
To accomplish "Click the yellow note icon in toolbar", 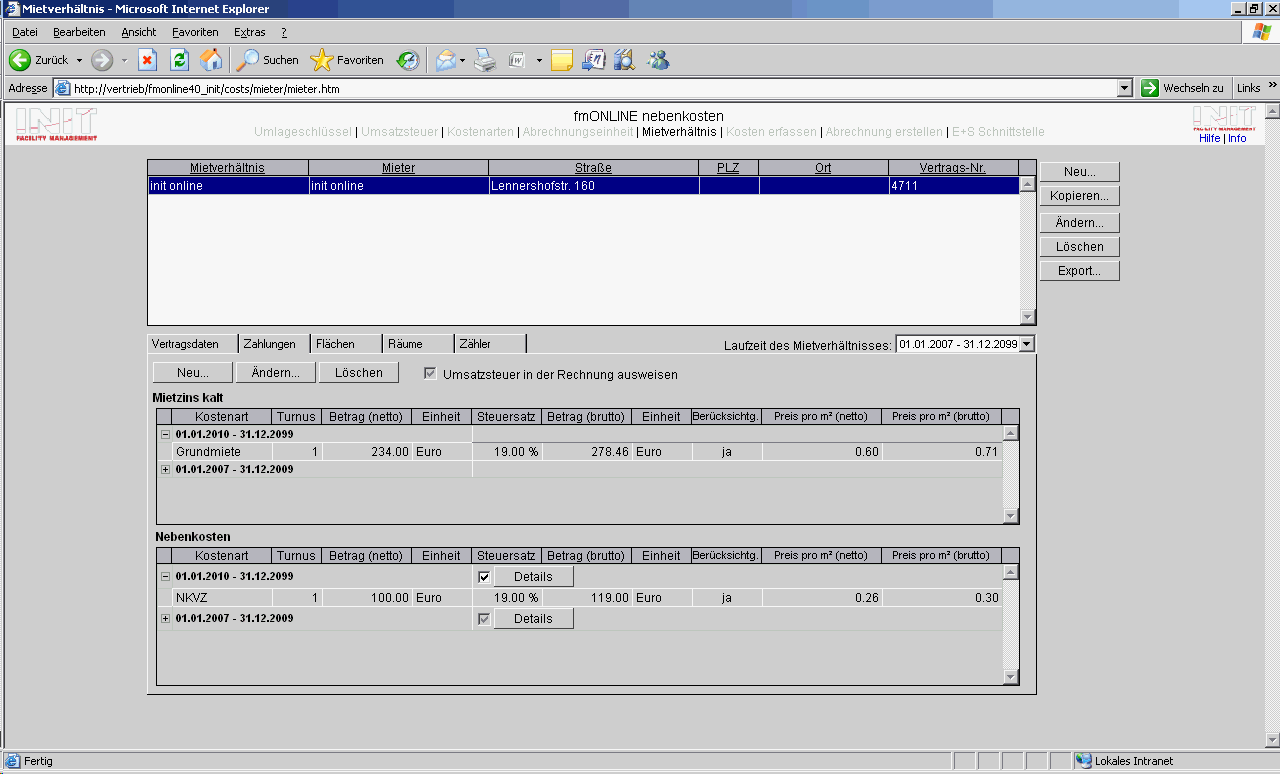I will pos(562,60).
